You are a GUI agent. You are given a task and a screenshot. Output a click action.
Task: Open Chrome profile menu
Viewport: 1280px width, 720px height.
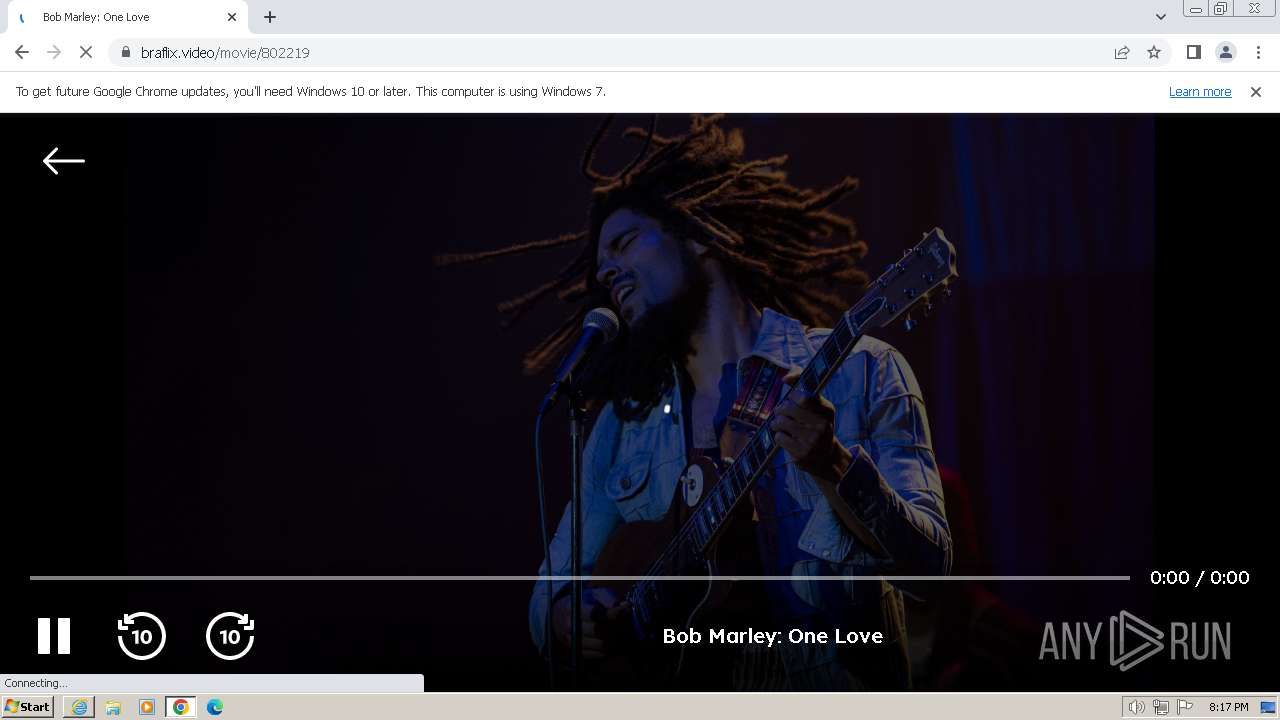[x=1225, y=52]
